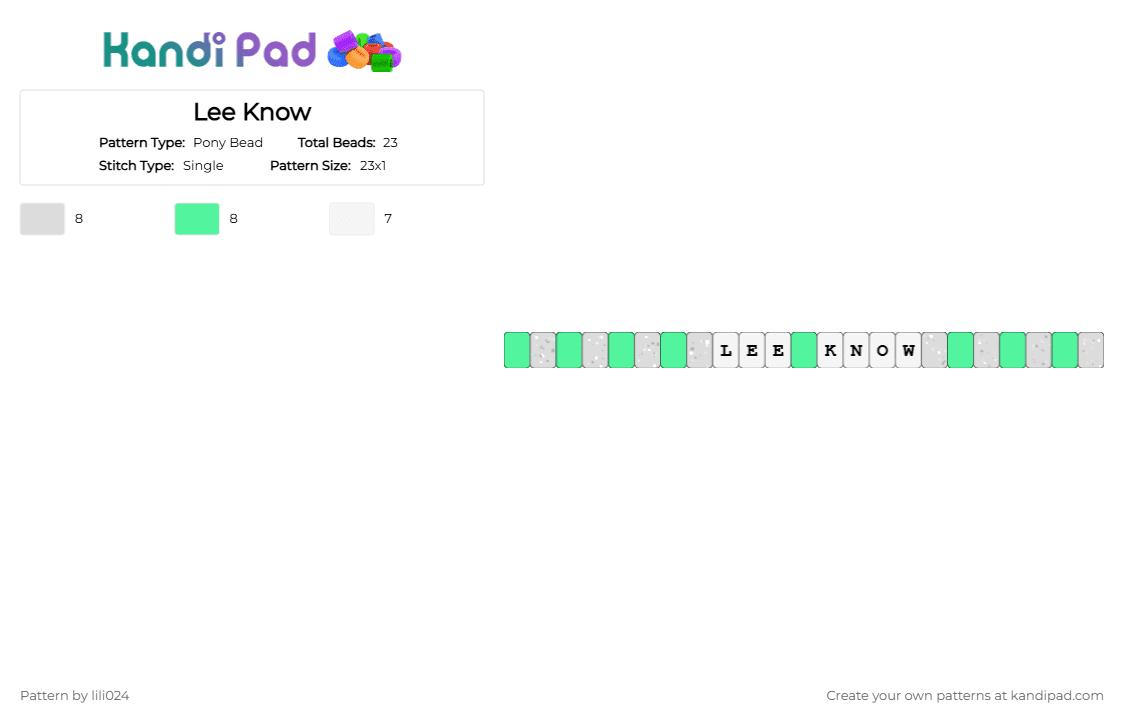Click the count 7 beside white swatch
Screen dimensions: 1124x720
388,219
